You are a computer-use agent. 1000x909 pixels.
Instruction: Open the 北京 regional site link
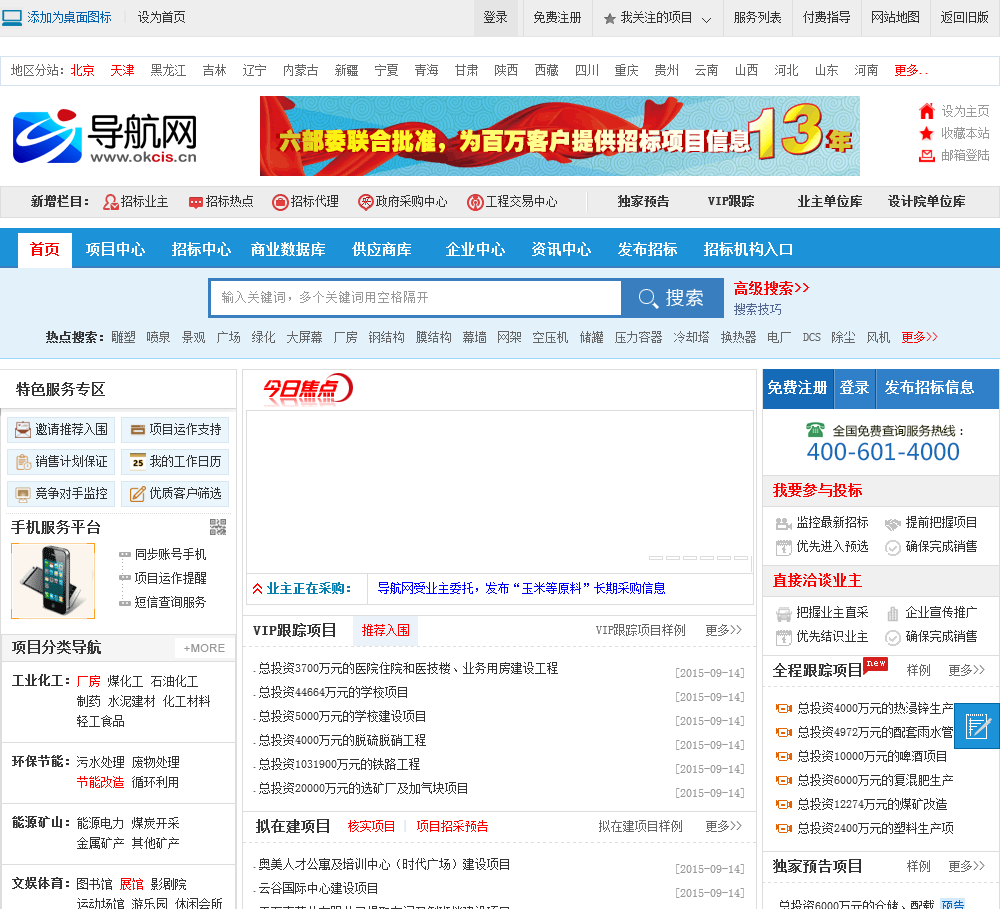coord(82,70)
